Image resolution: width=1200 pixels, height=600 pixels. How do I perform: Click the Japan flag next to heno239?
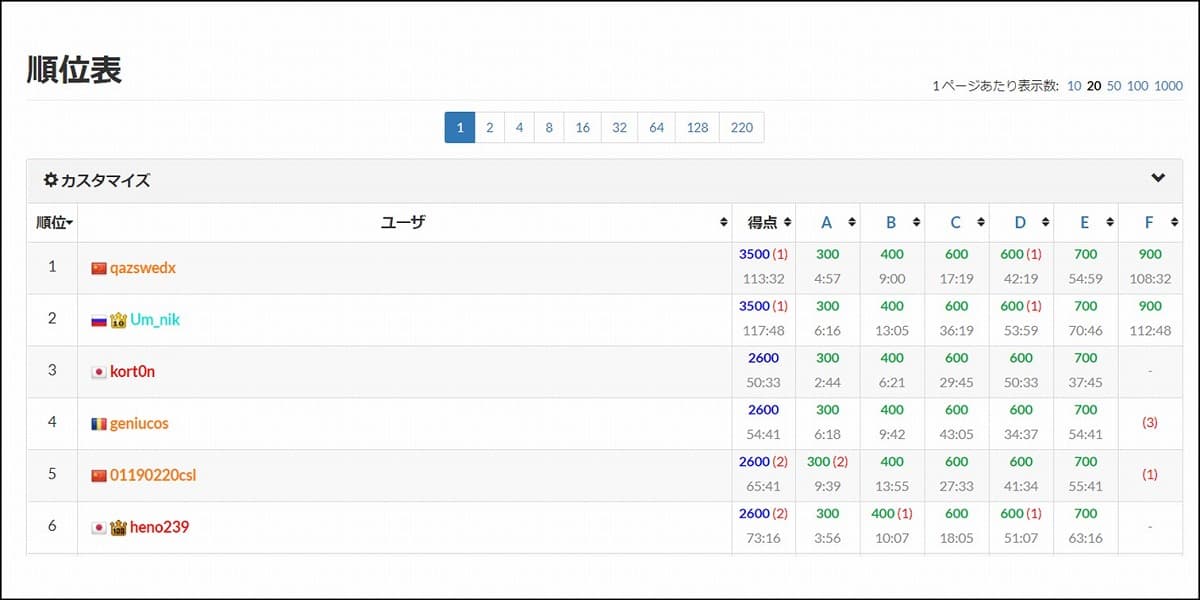[x=98, y=528]
